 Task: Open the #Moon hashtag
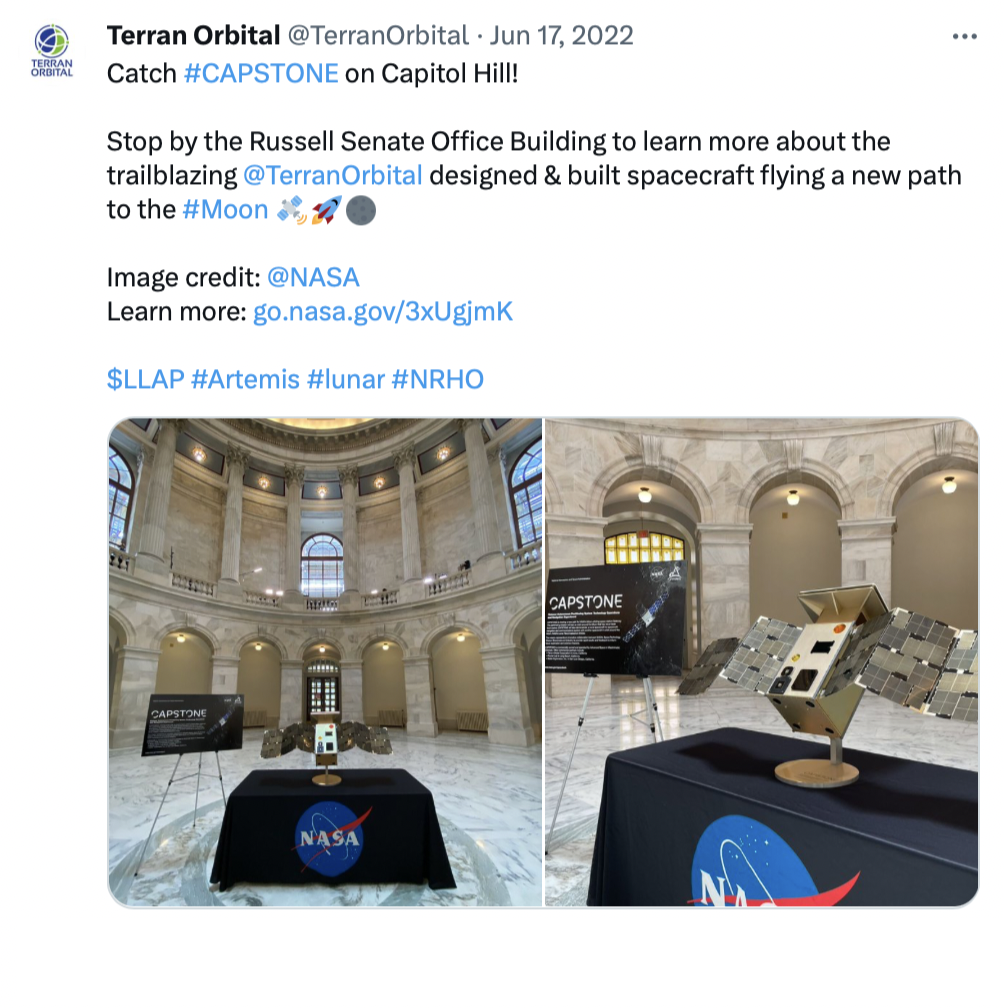pos(226,210)
